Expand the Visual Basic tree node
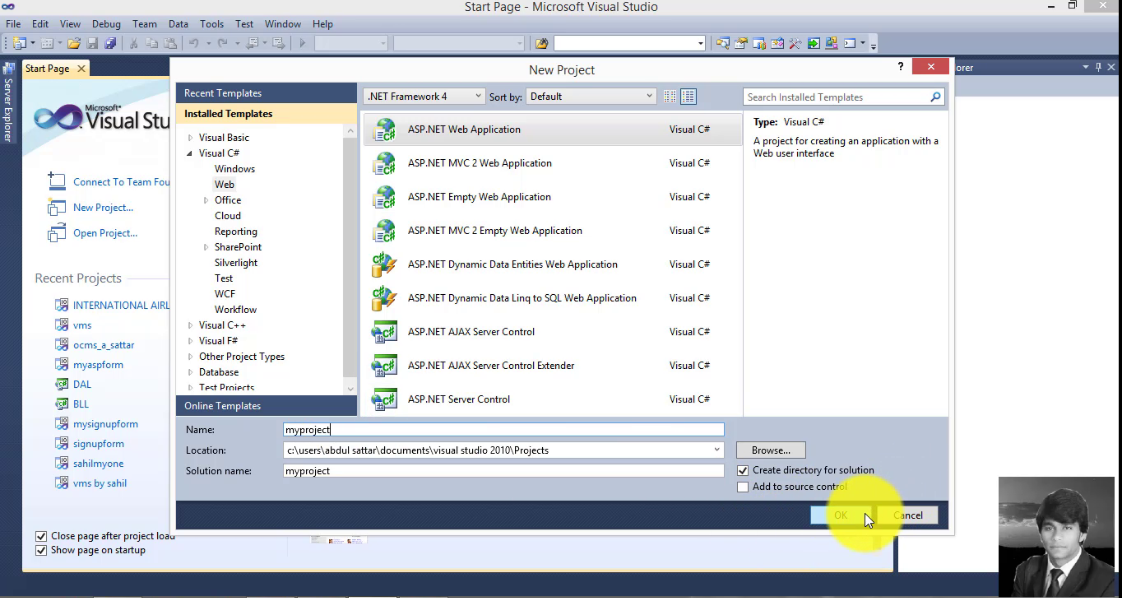 point(190,137)
